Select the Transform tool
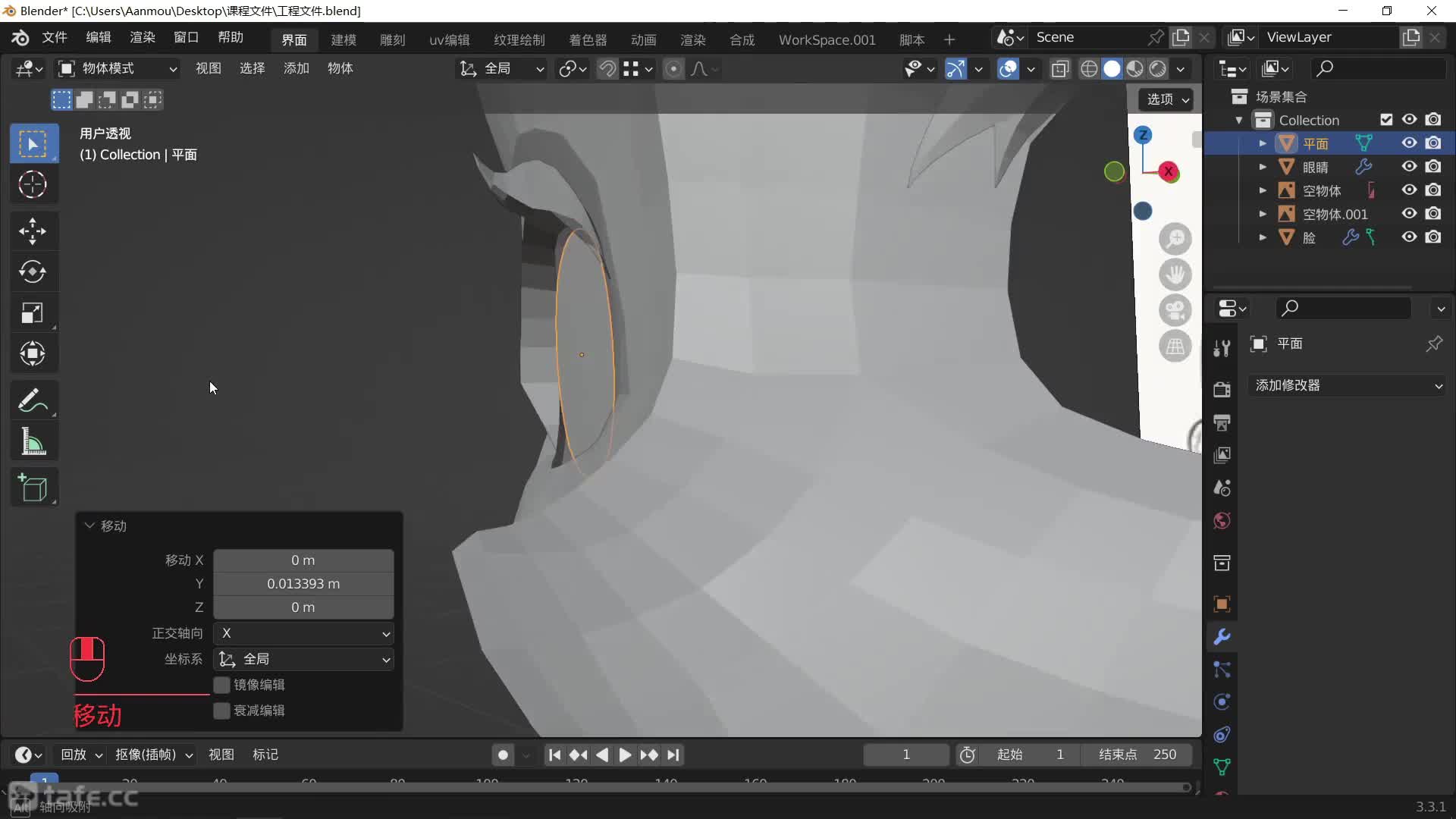 click(33, 353)
